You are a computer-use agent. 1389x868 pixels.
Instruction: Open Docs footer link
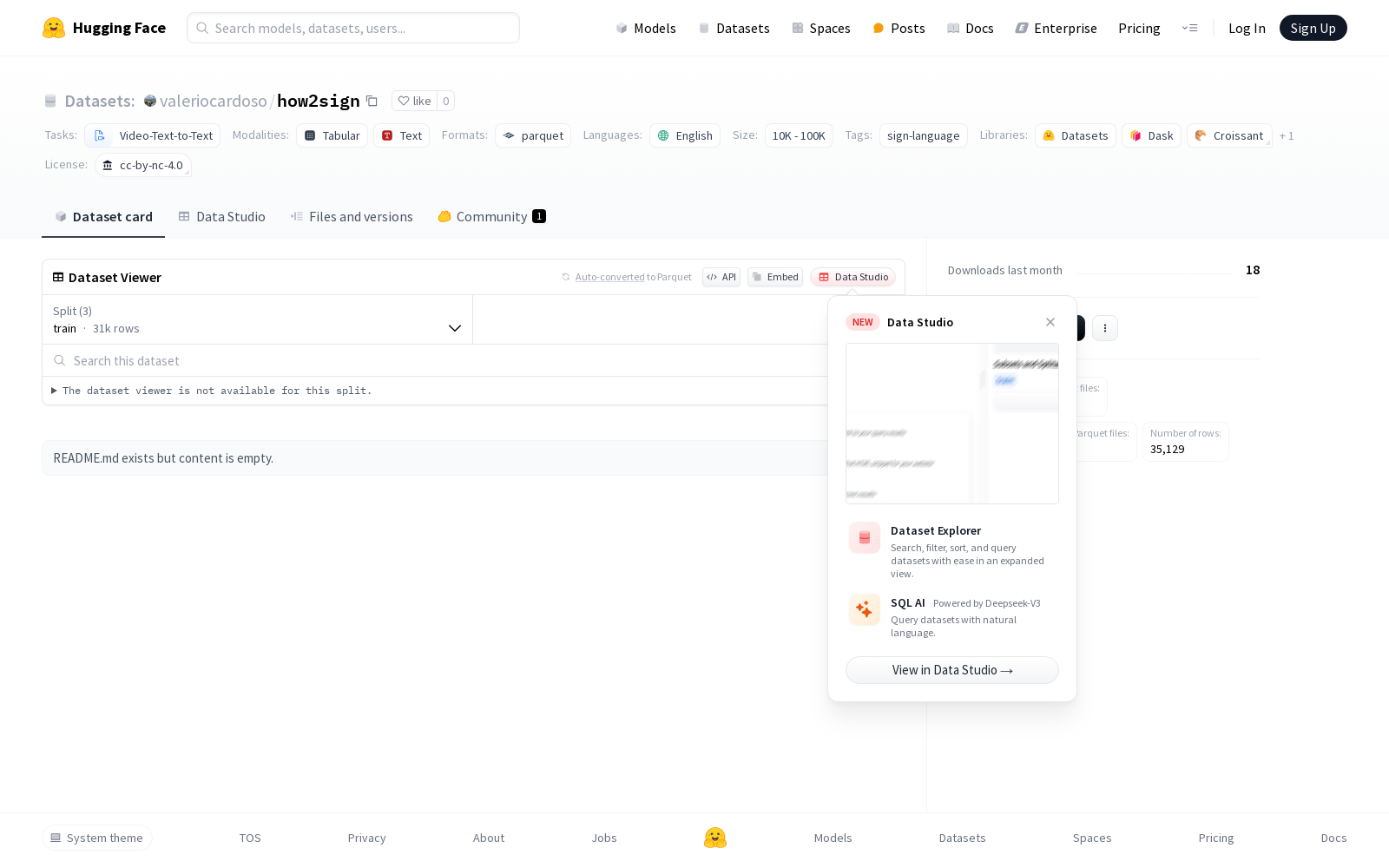(1333, 838)
